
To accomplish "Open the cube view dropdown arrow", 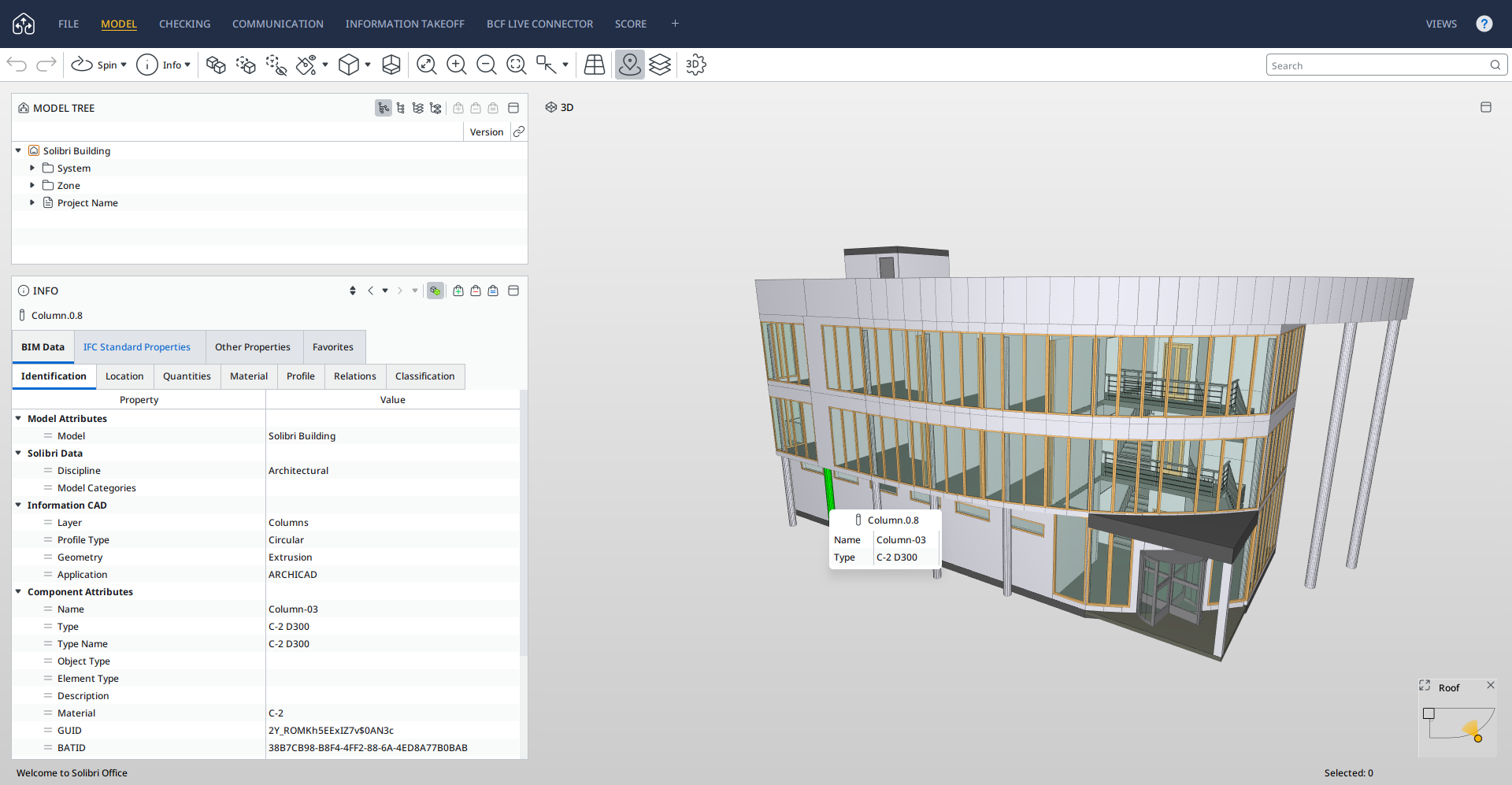I will point(368,65).
